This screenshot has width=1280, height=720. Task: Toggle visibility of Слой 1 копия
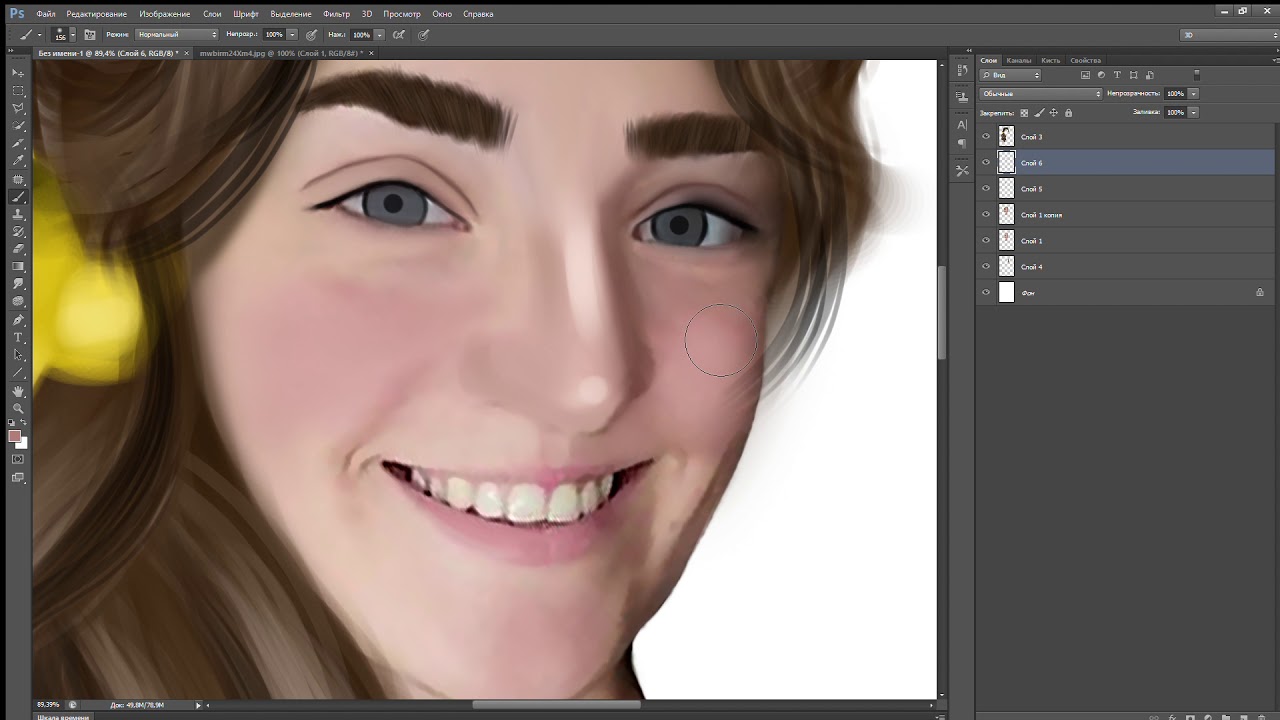tap(986, 215)
